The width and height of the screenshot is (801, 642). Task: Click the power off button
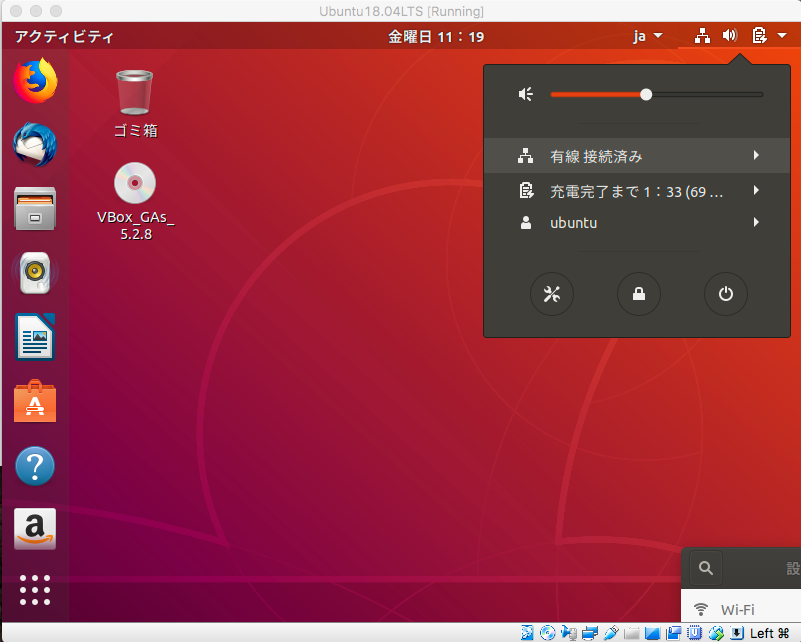[x=725, y=294]
